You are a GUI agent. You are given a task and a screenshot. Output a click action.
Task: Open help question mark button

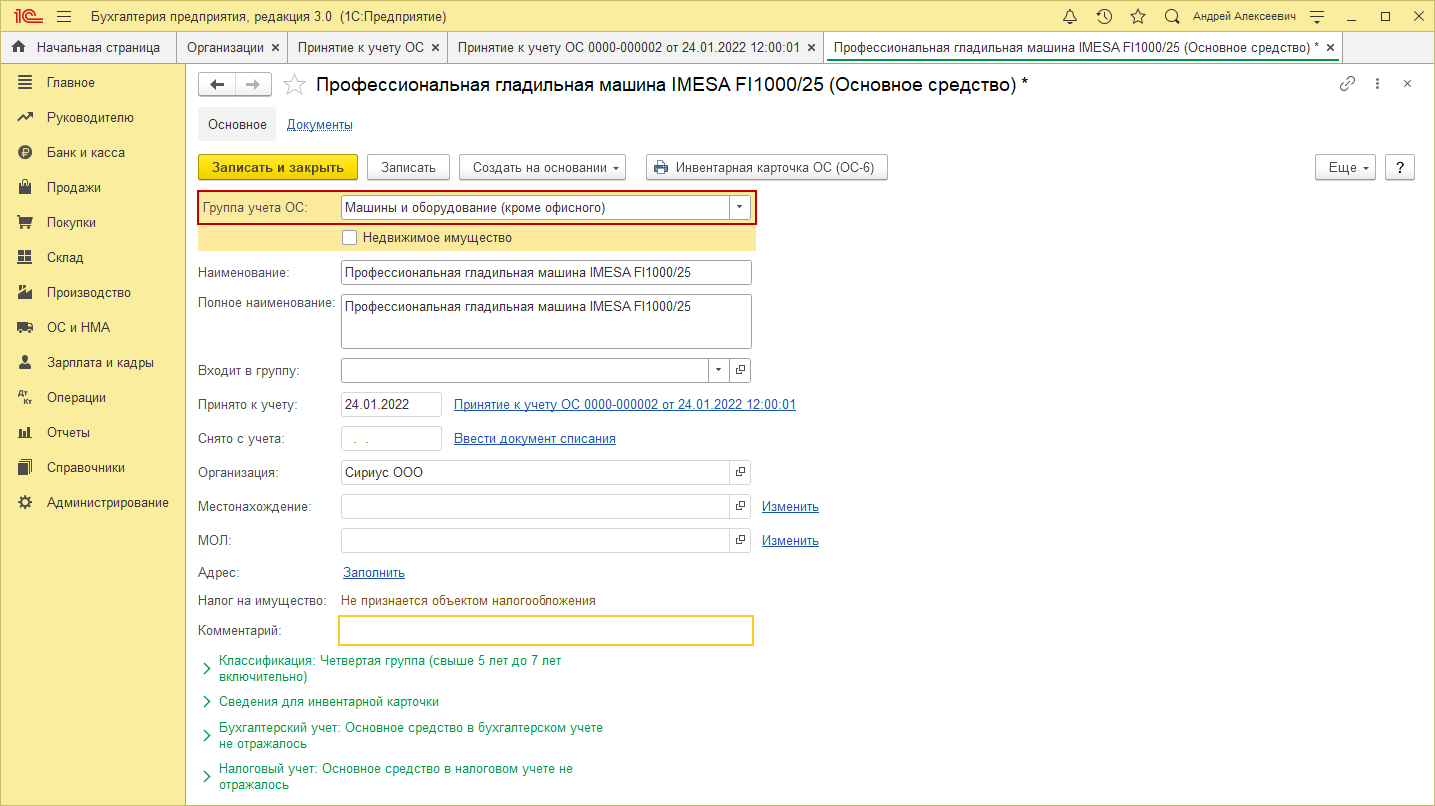tap(1400, 167)
